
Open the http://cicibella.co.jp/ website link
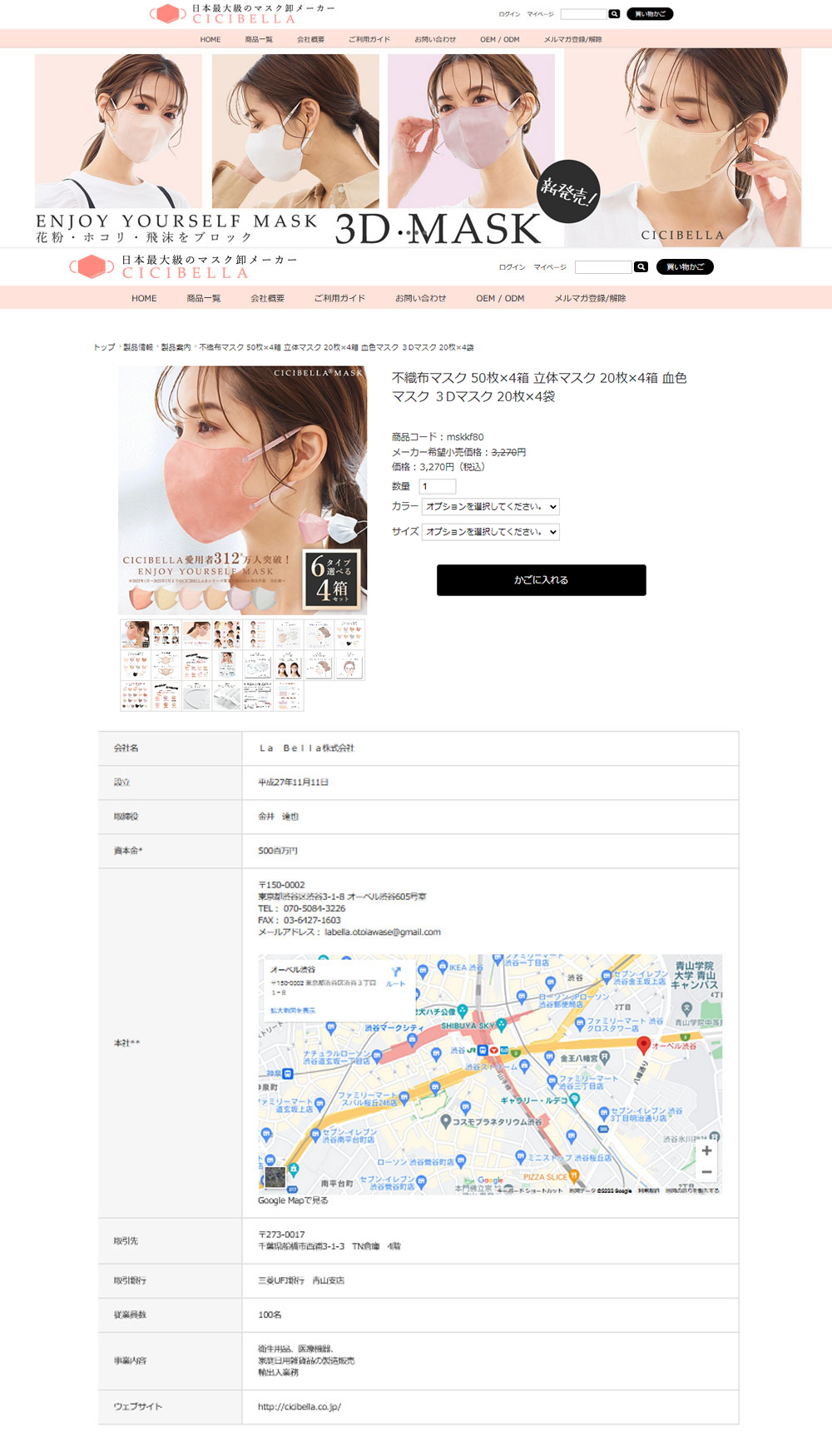[x=300, y=1407]
